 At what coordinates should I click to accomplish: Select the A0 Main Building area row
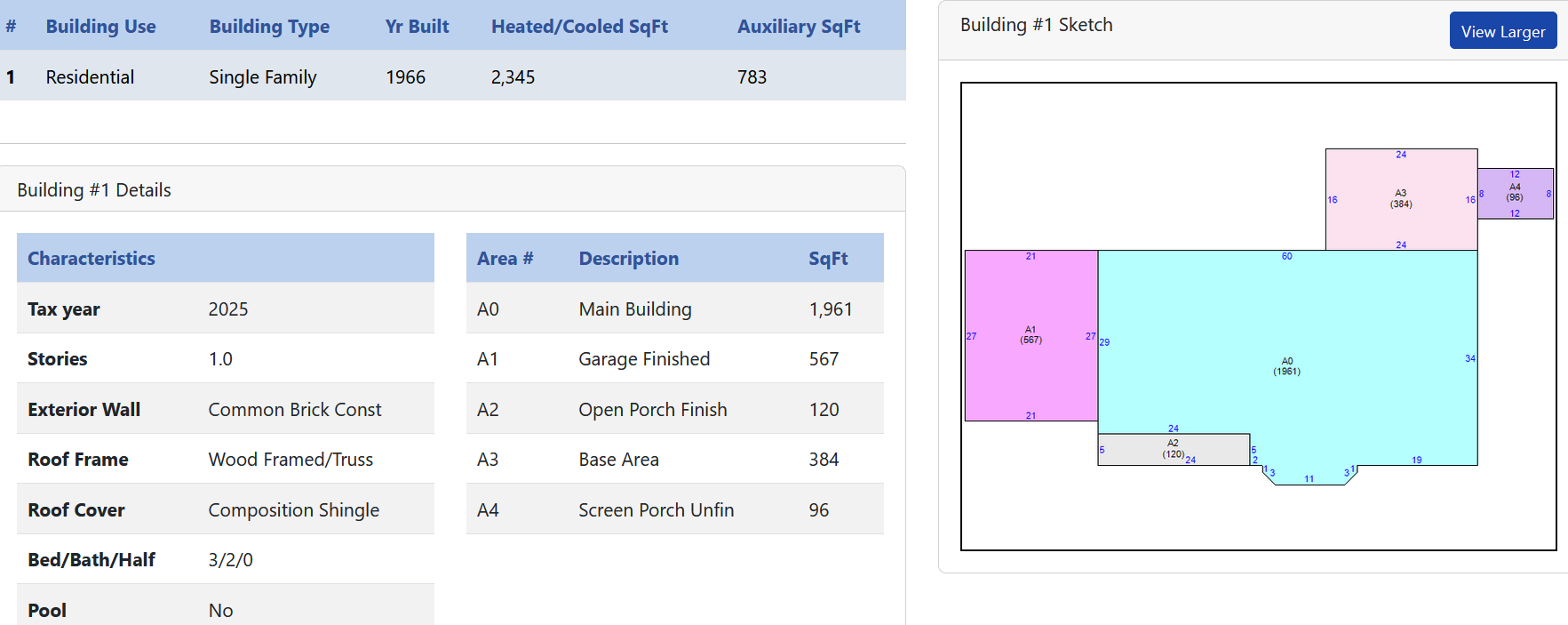[673, 309]
